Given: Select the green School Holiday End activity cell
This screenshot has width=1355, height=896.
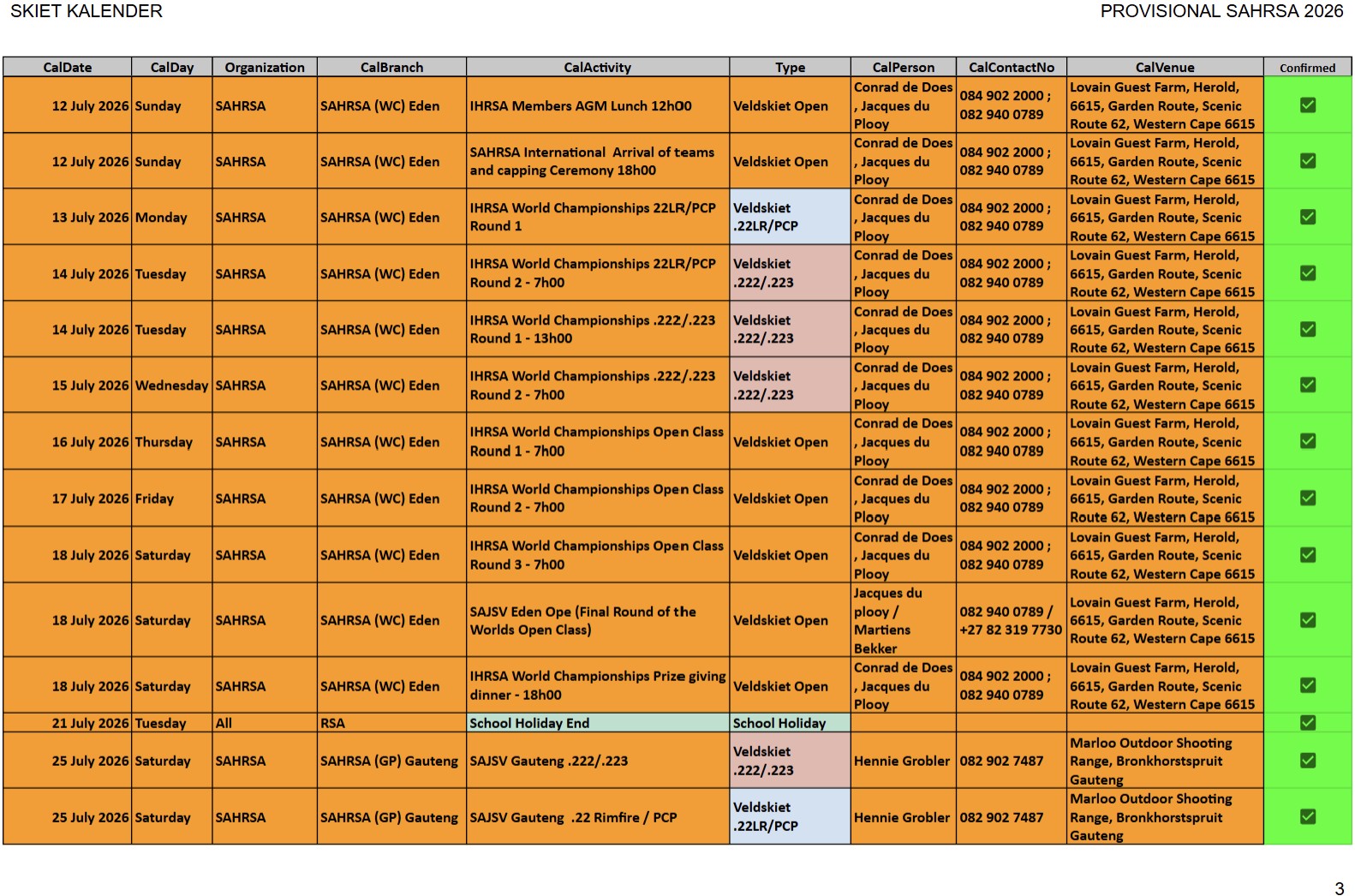Looking at the screenshot, I should click(x=597, y=723).
